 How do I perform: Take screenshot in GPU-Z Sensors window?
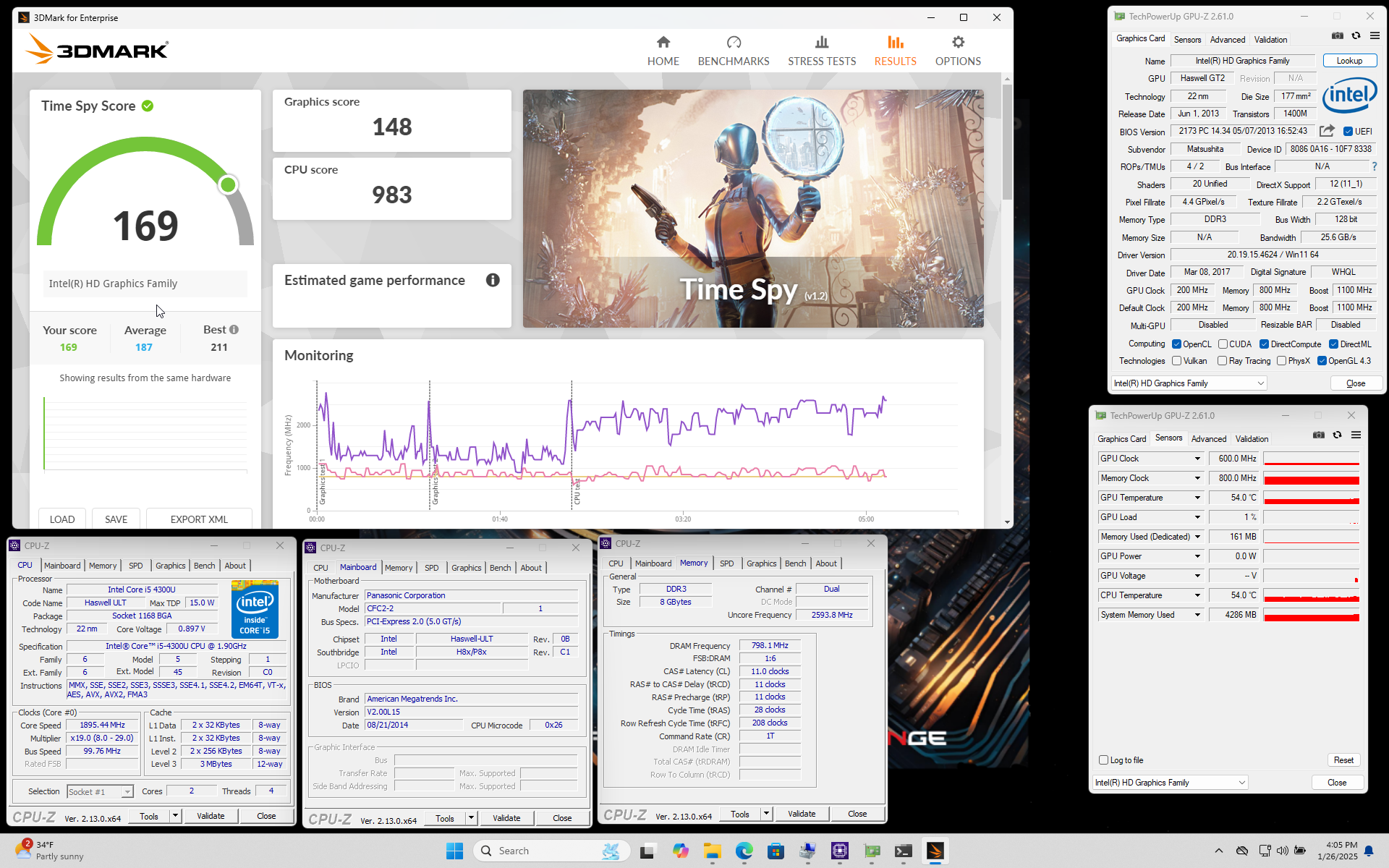[1318, 435]
